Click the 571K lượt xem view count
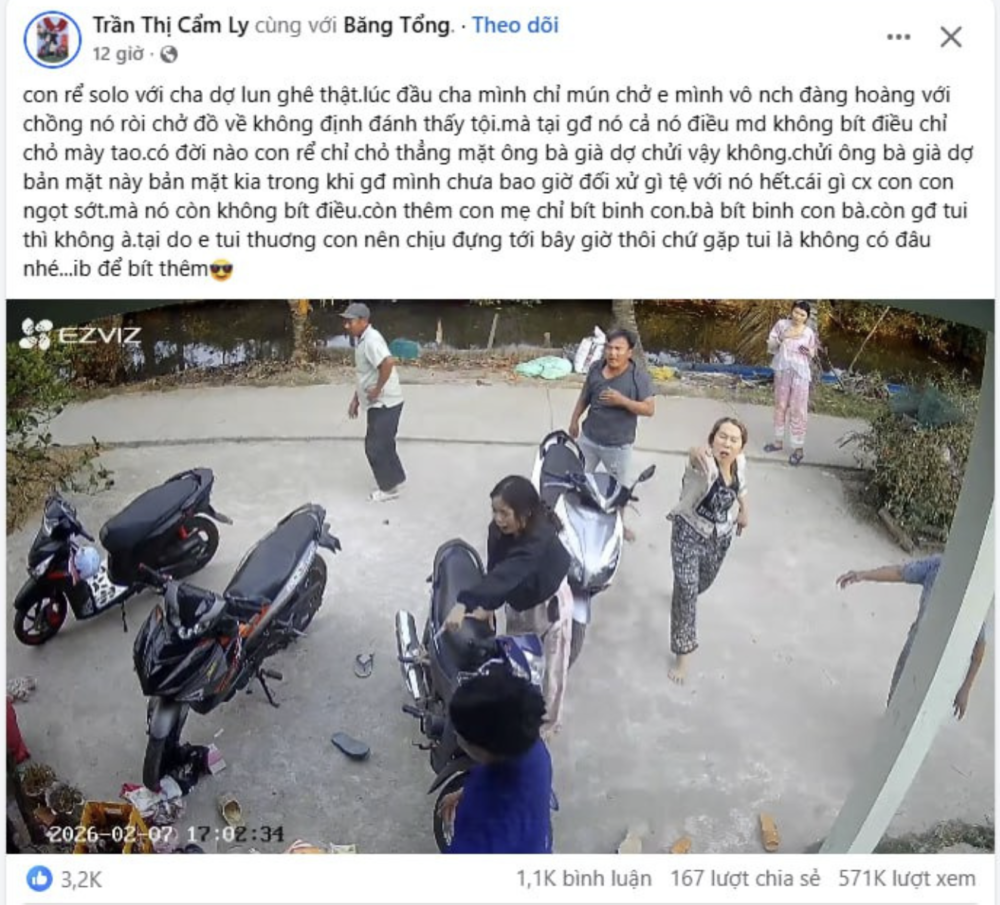 (907, 879)
